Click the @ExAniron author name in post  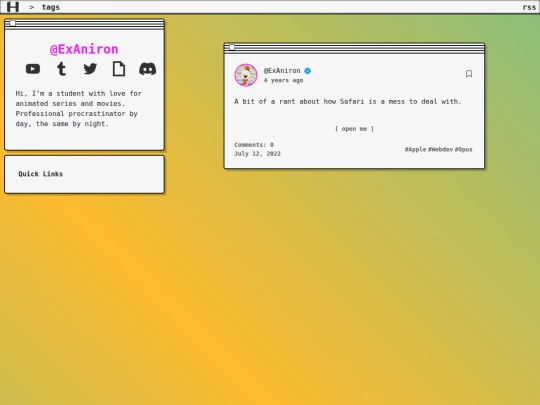tap(282, 71)
